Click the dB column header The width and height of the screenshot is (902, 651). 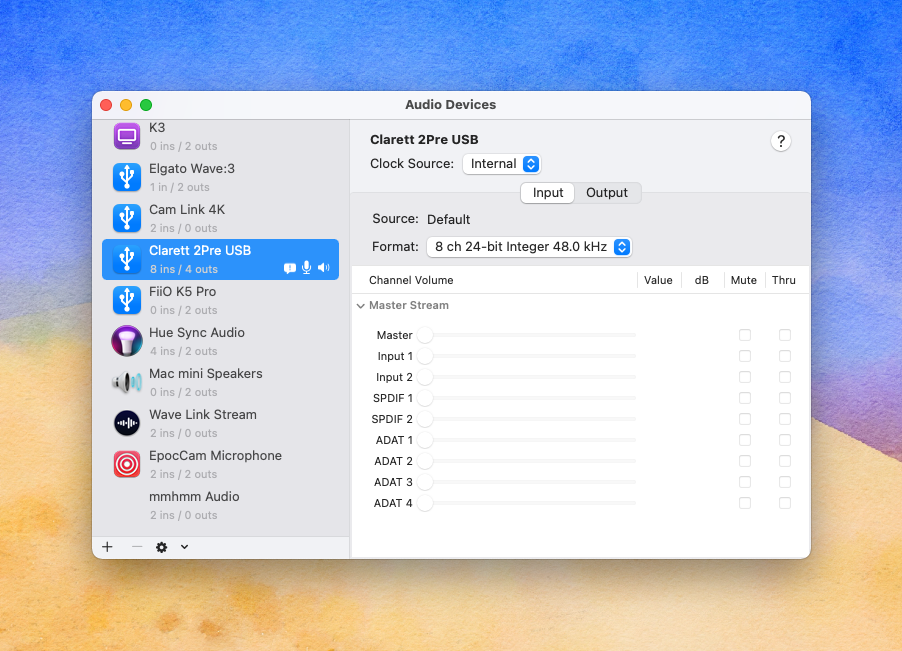pos(702,280)
